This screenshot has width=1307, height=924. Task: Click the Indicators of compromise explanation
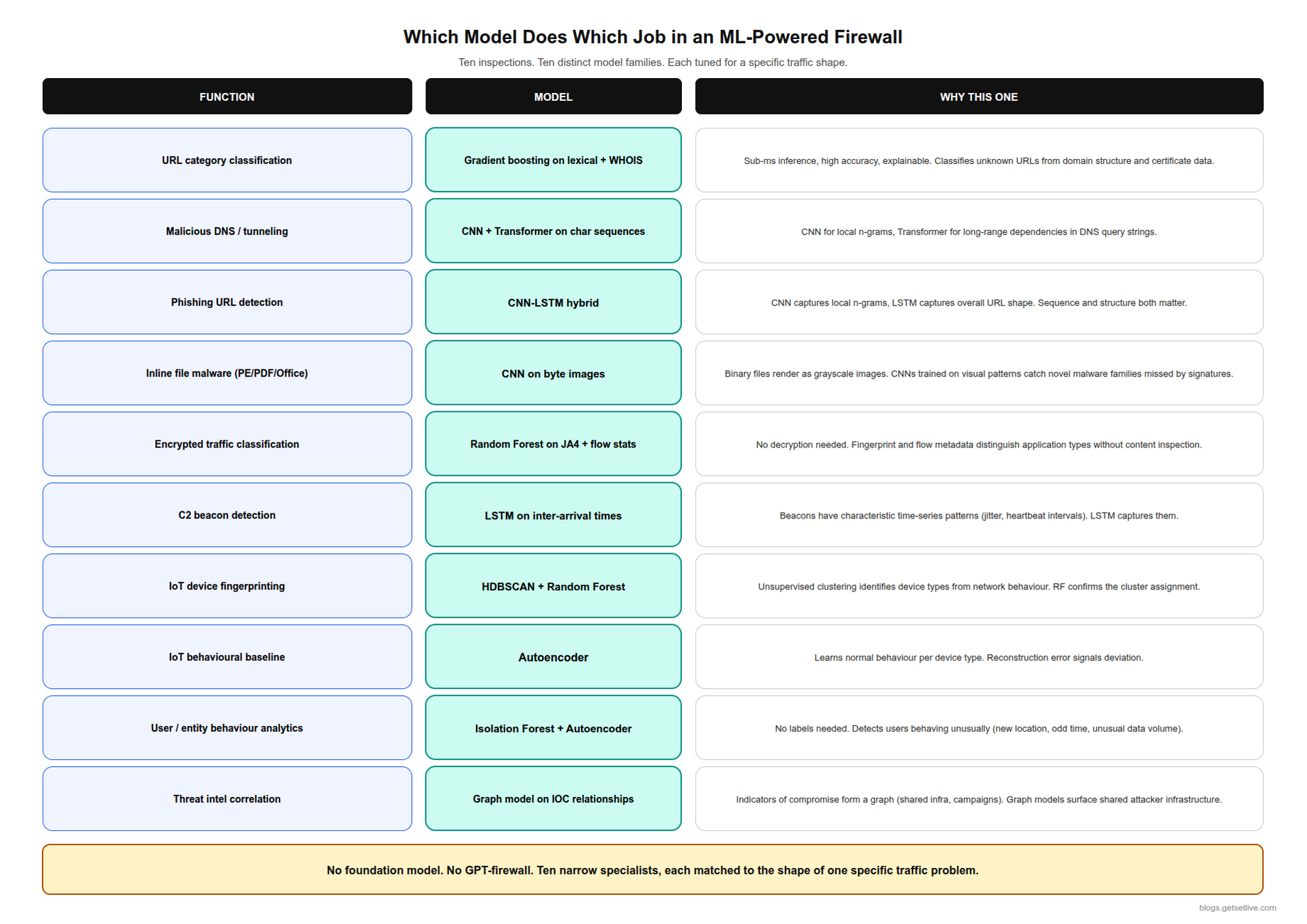[x=979, y=800]
